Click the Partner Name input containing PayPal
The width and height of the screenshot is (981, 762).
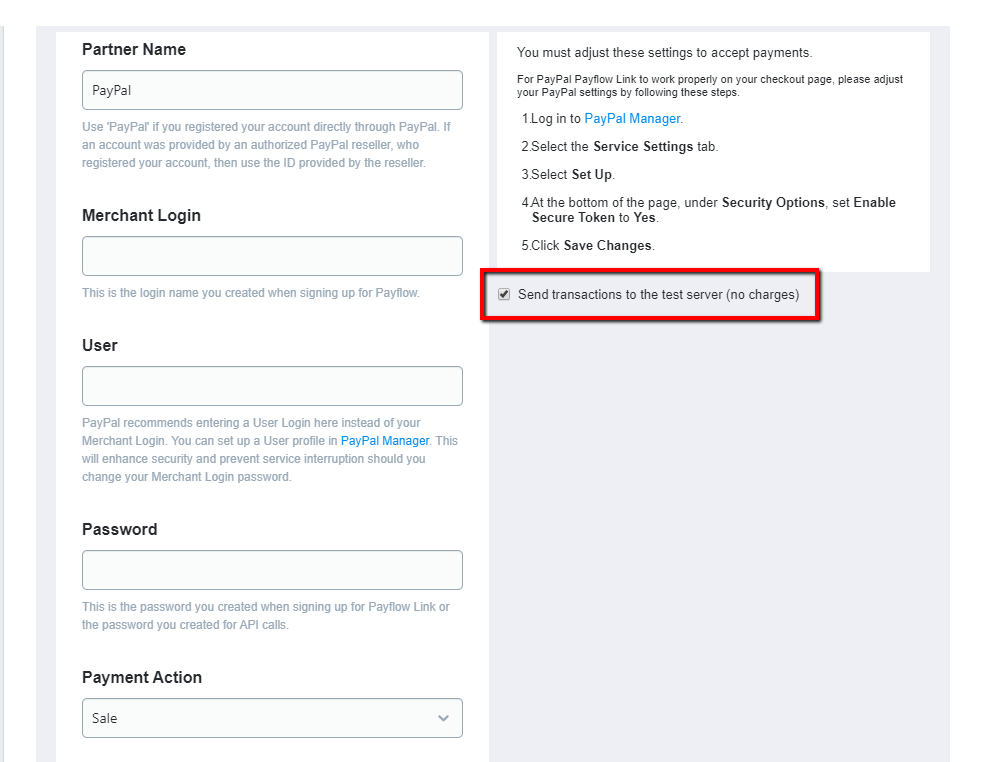click(x=272, y=90)
